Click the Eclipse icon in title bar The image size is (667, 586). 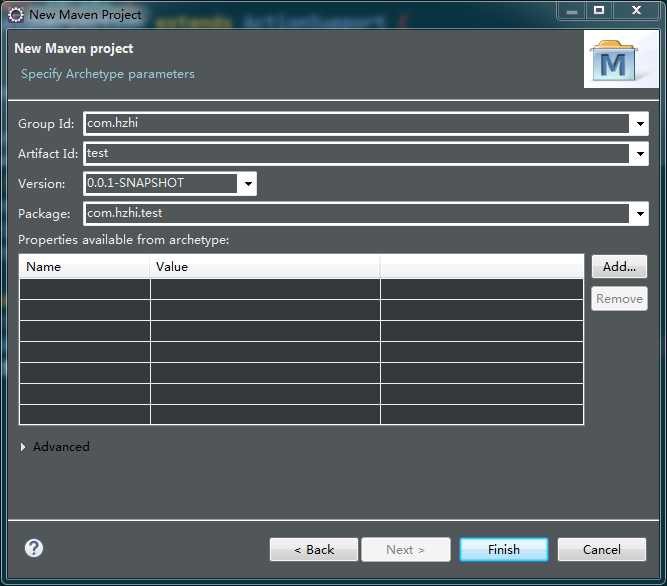(16, 15)
